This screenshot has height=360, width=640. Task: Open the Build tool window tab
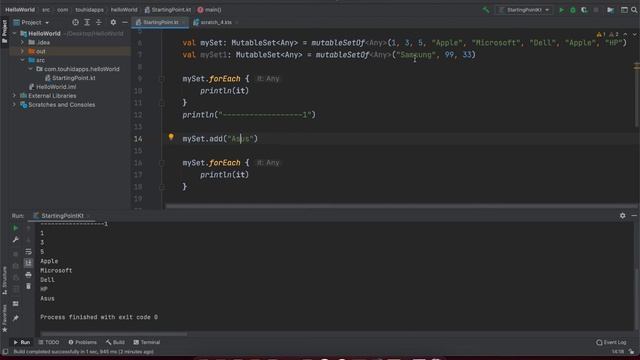[x=115, y=342]
